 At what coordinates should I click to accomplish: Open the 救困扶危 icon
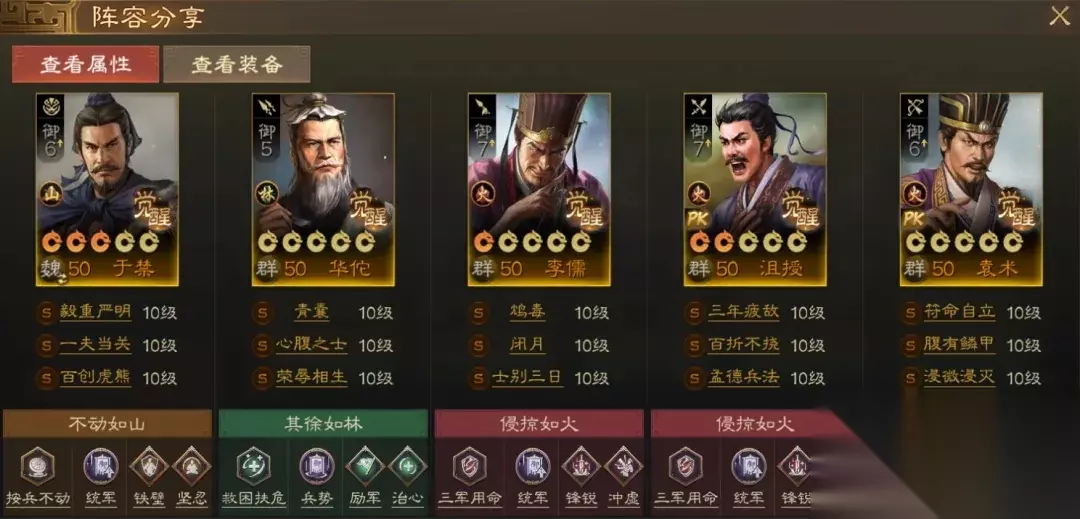coord(253,466)
